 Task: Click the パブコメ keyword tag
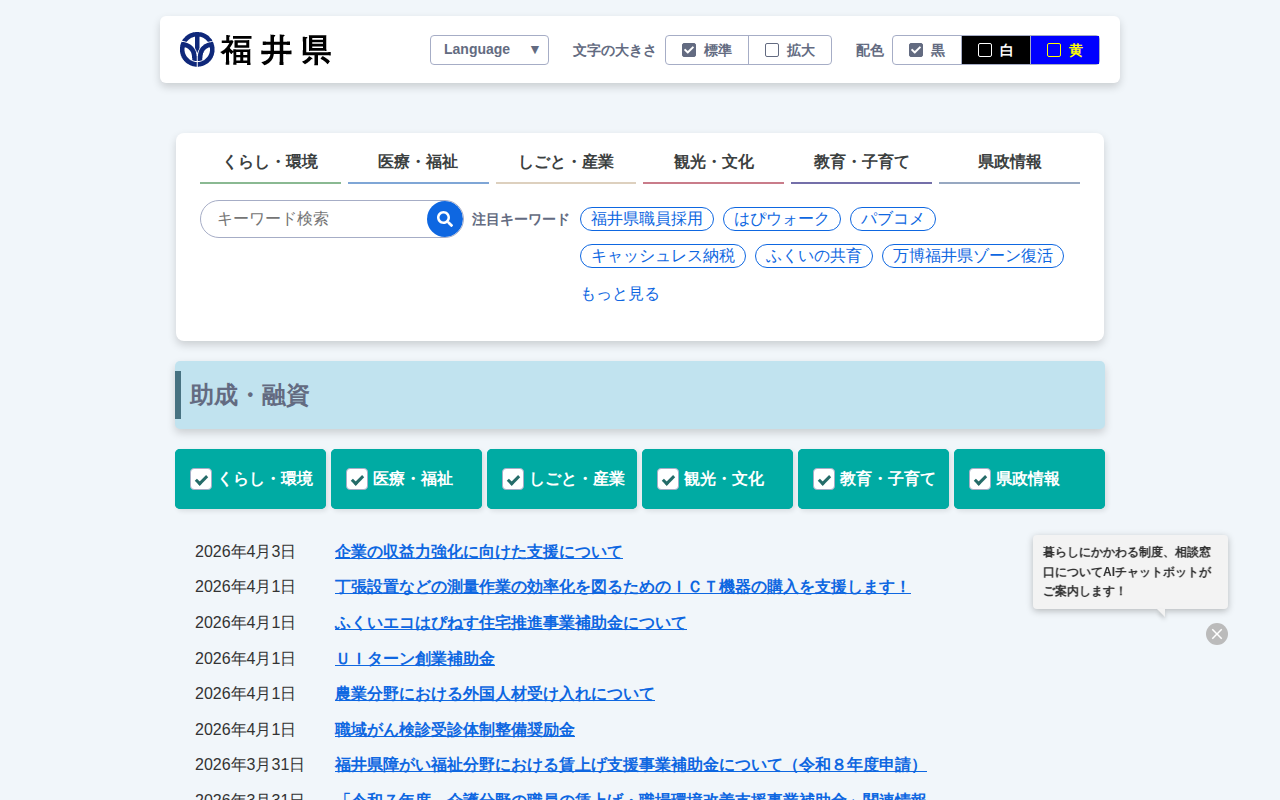click(x=892, y=219)
